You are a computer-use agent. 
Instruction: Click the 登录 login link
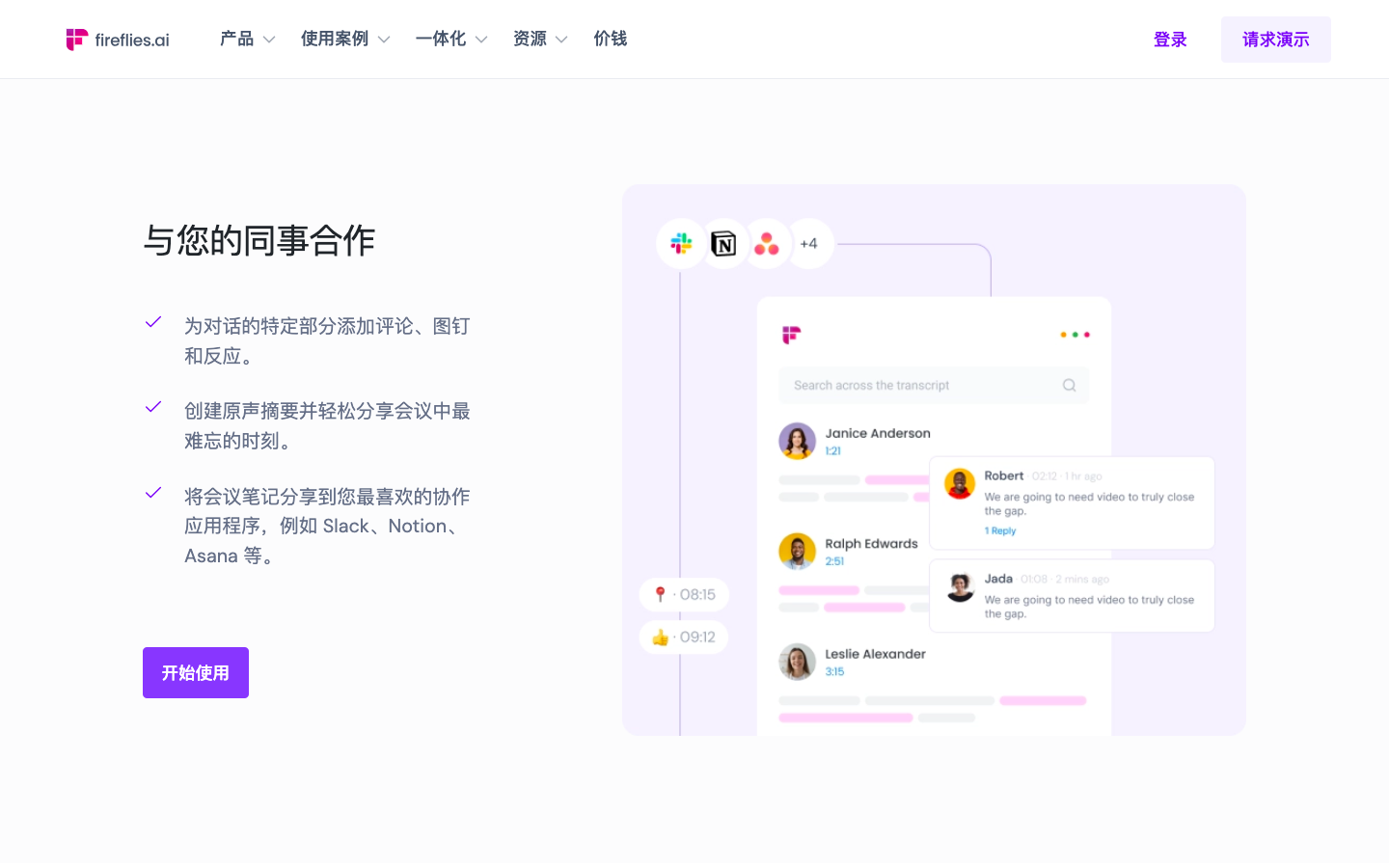tap(1170, 40)
